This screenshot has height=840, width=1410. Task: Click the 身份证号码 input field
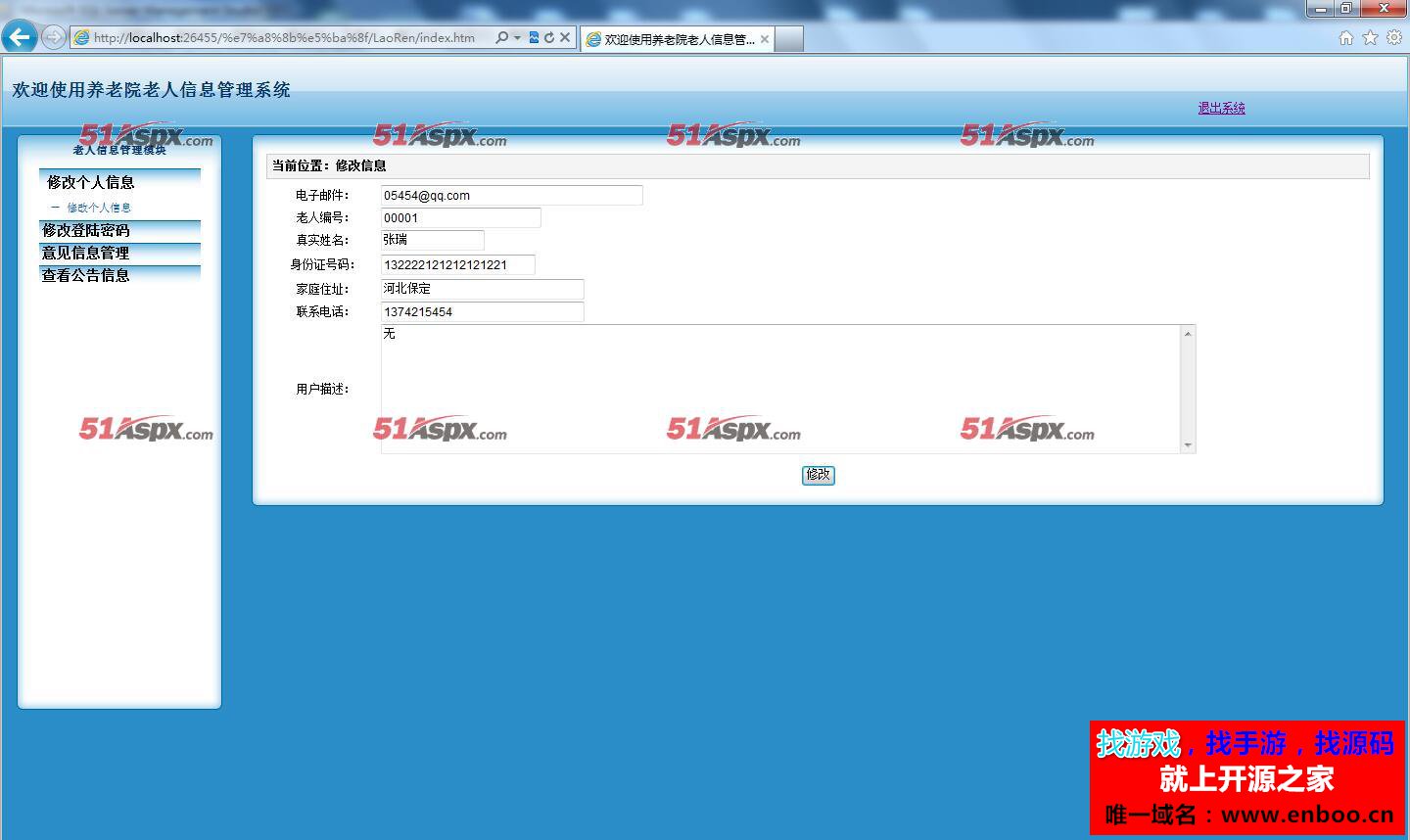pos(457,264)
